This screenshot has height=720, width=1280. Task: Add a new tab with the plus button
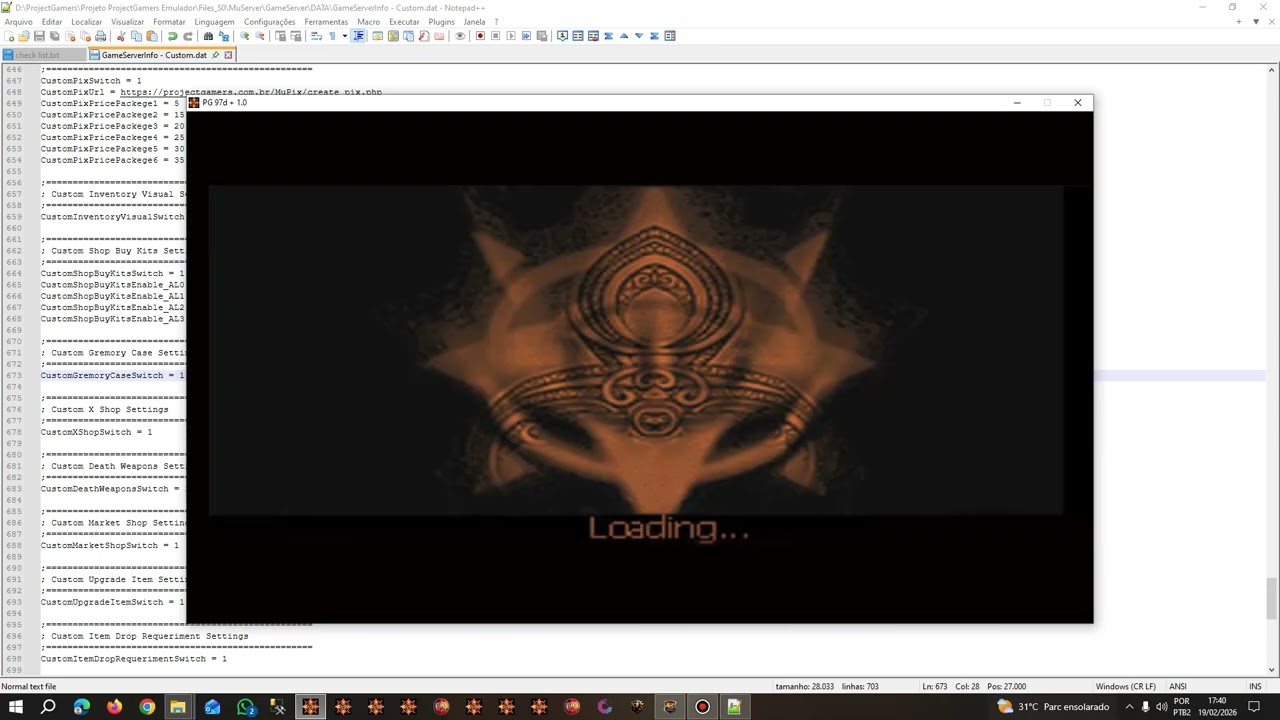1239,21
